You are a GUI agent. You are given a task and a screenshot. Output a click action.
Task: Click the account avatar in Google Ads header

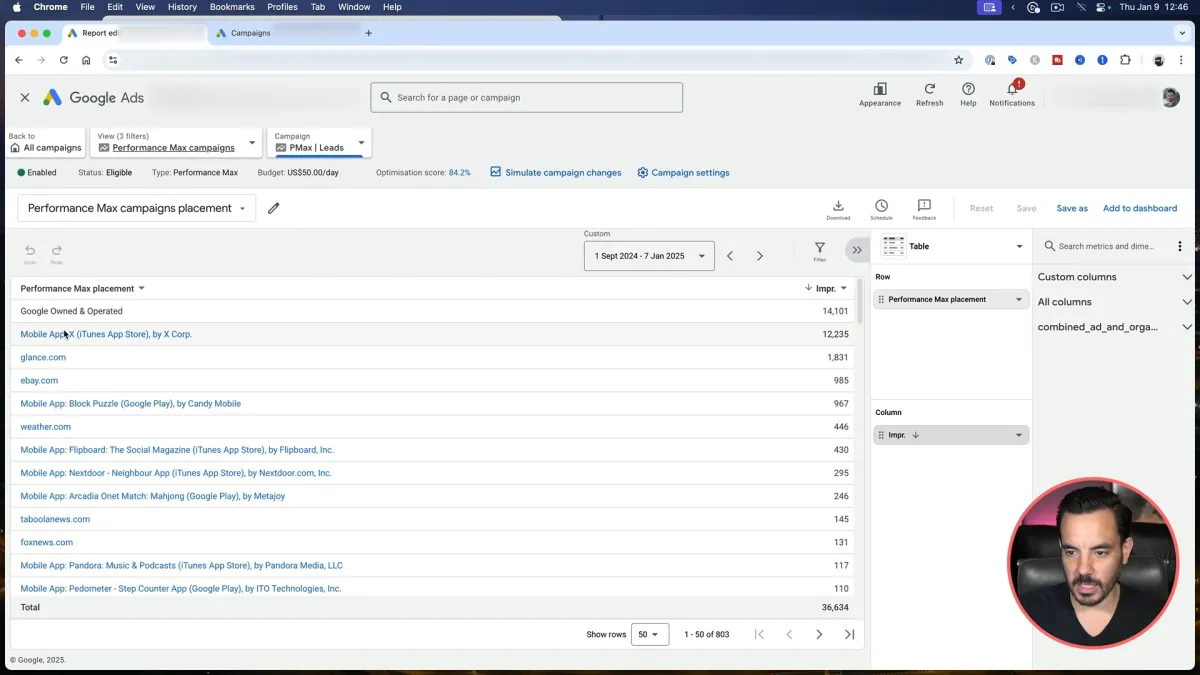[1170, 97]
